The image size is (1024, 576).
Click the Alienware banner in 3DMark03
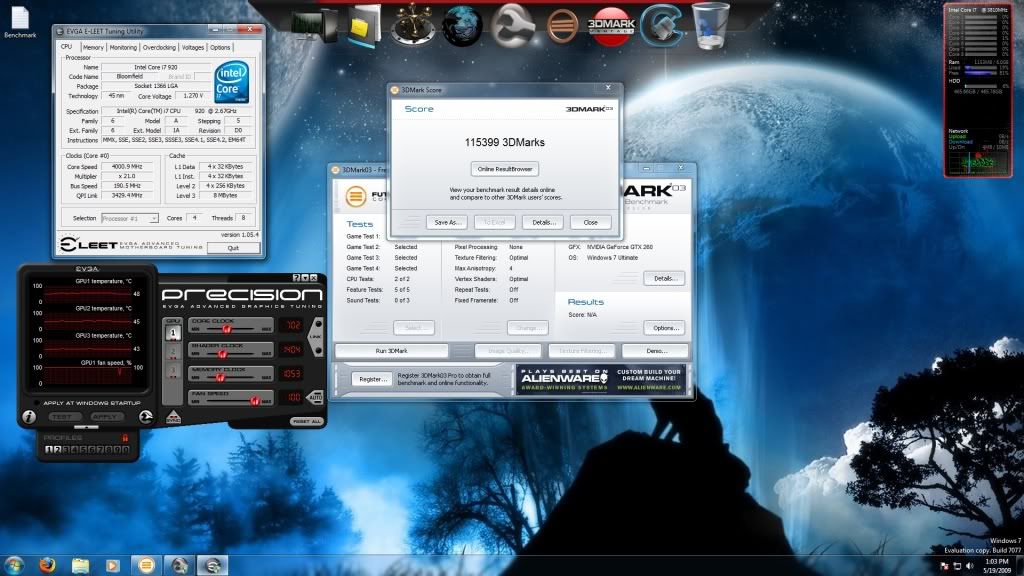(600, 379)
